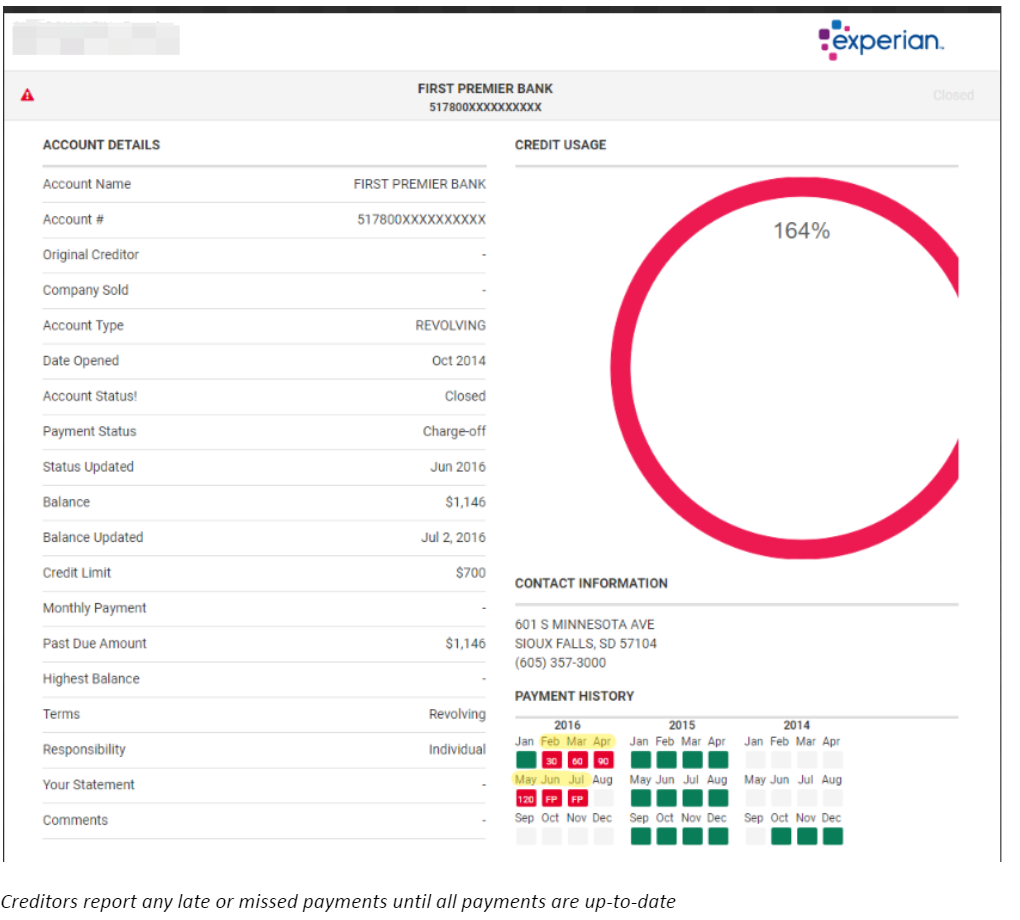The width and height of the screenshot is (1020, 920).
Task: Click the Responsibility value Individual
Action: pos(457,750)
